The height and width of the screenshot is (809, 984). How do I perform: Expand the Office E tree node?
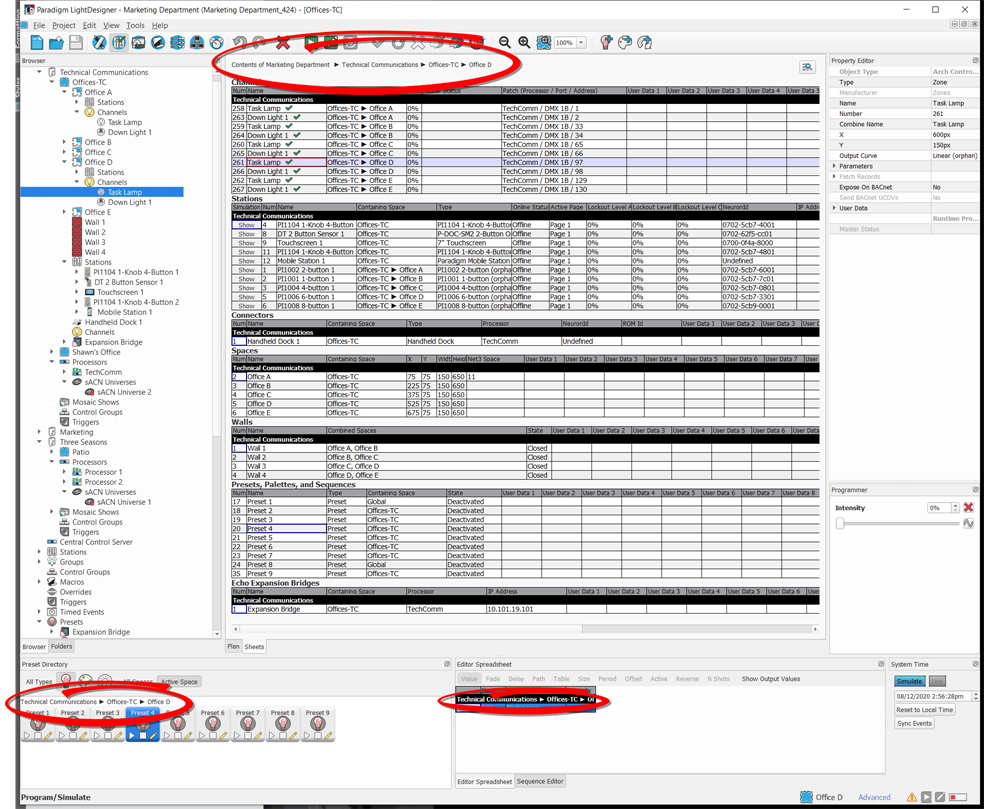65,212
